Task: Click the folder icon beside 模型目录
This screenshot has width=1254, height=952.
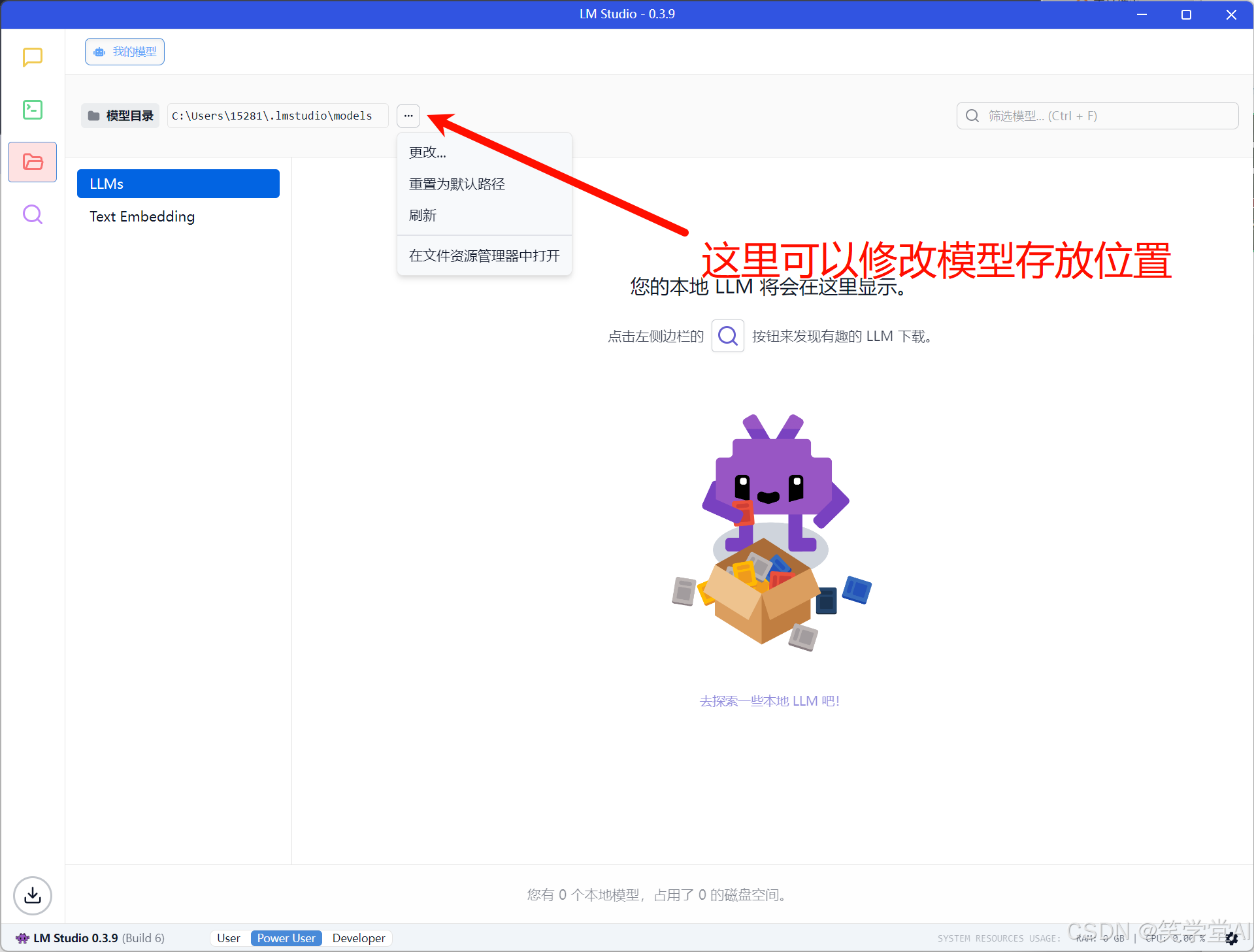Action: 94,116
